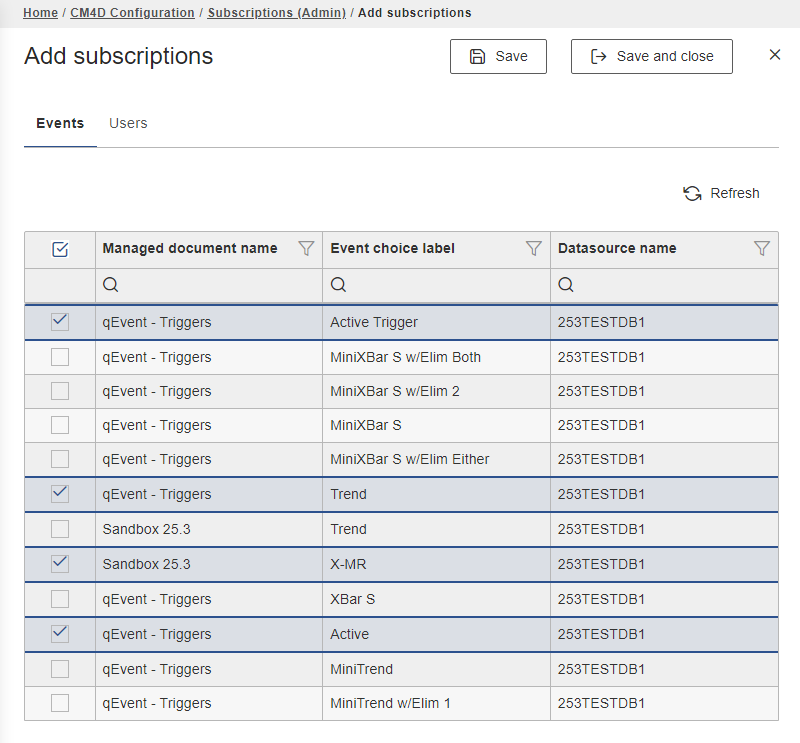This screenshot has width=800, height=743.
Task: Open the CM4D Configuration breadcrumb link
Action: 132,13
